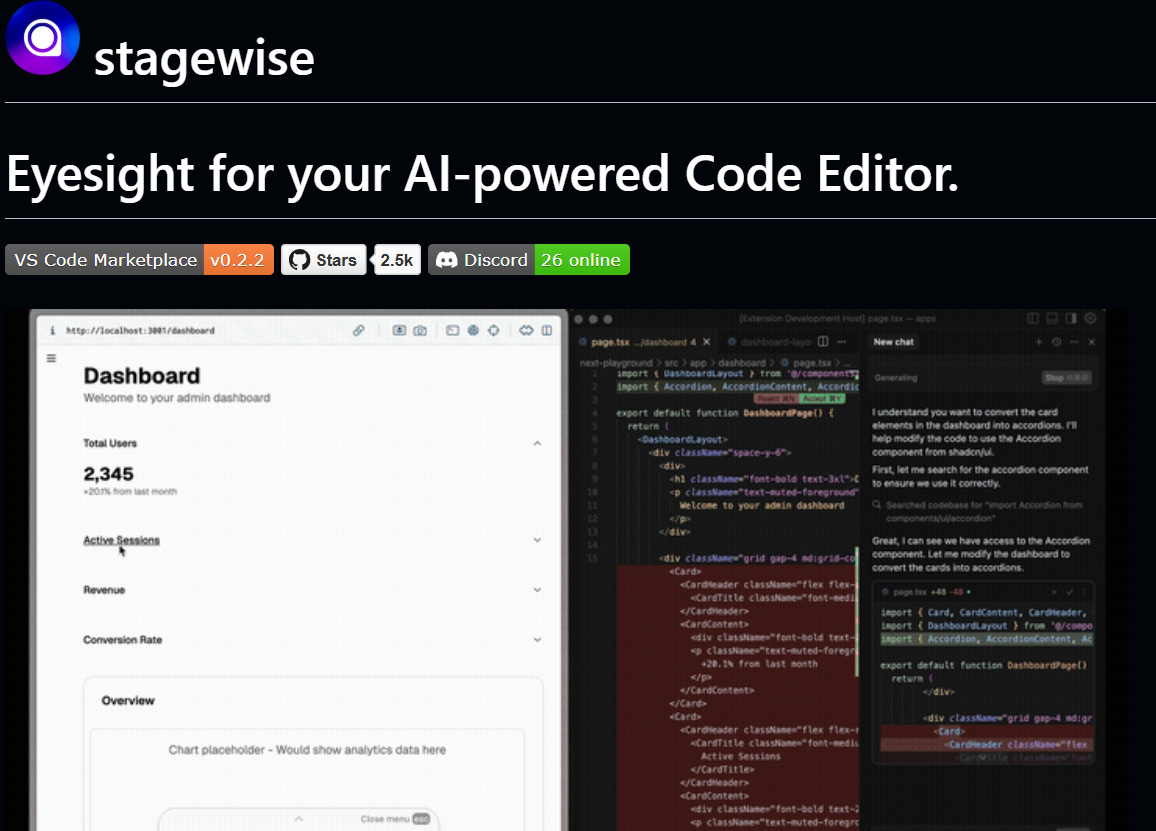Click the page.tsx +48 diff block header
The height and width of the screenshot is (831, 1156).
tap(983, 591)
